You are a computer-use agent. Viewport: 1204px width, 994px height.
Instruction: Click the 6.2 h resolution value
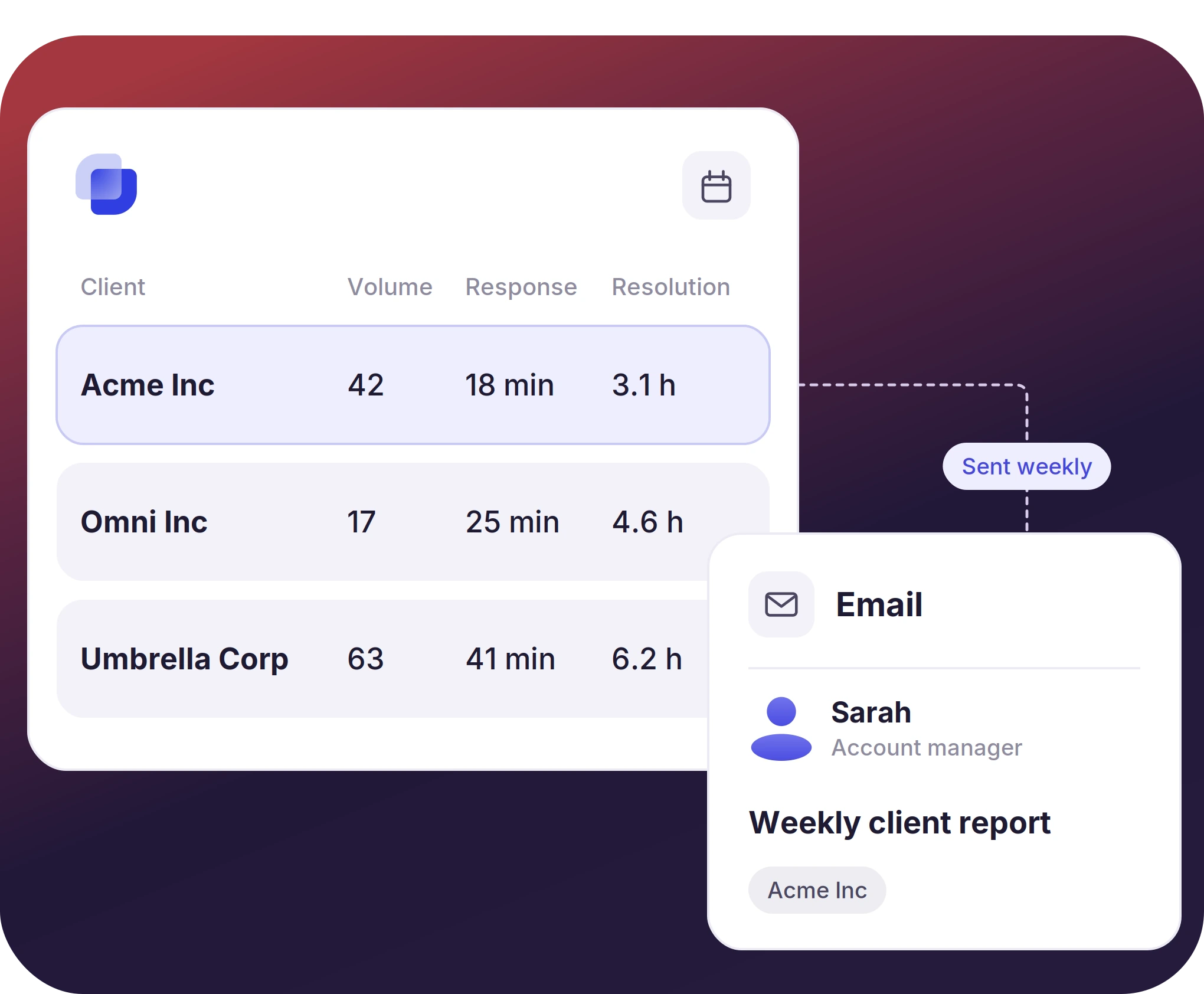647,659
